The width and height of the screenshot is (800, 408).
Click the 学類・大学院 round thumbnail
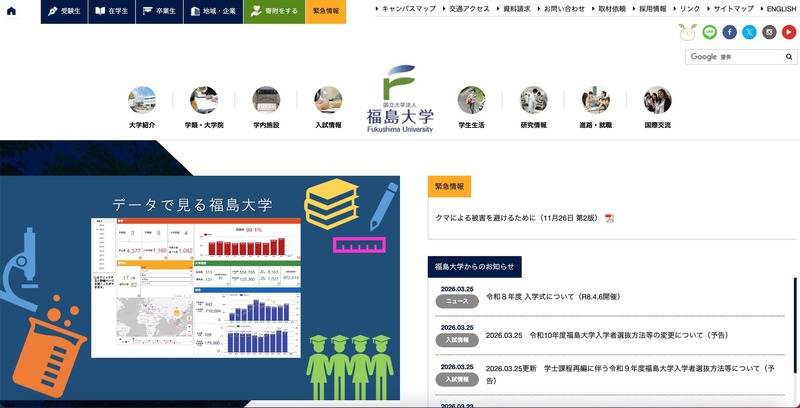[x=204, y=100]
